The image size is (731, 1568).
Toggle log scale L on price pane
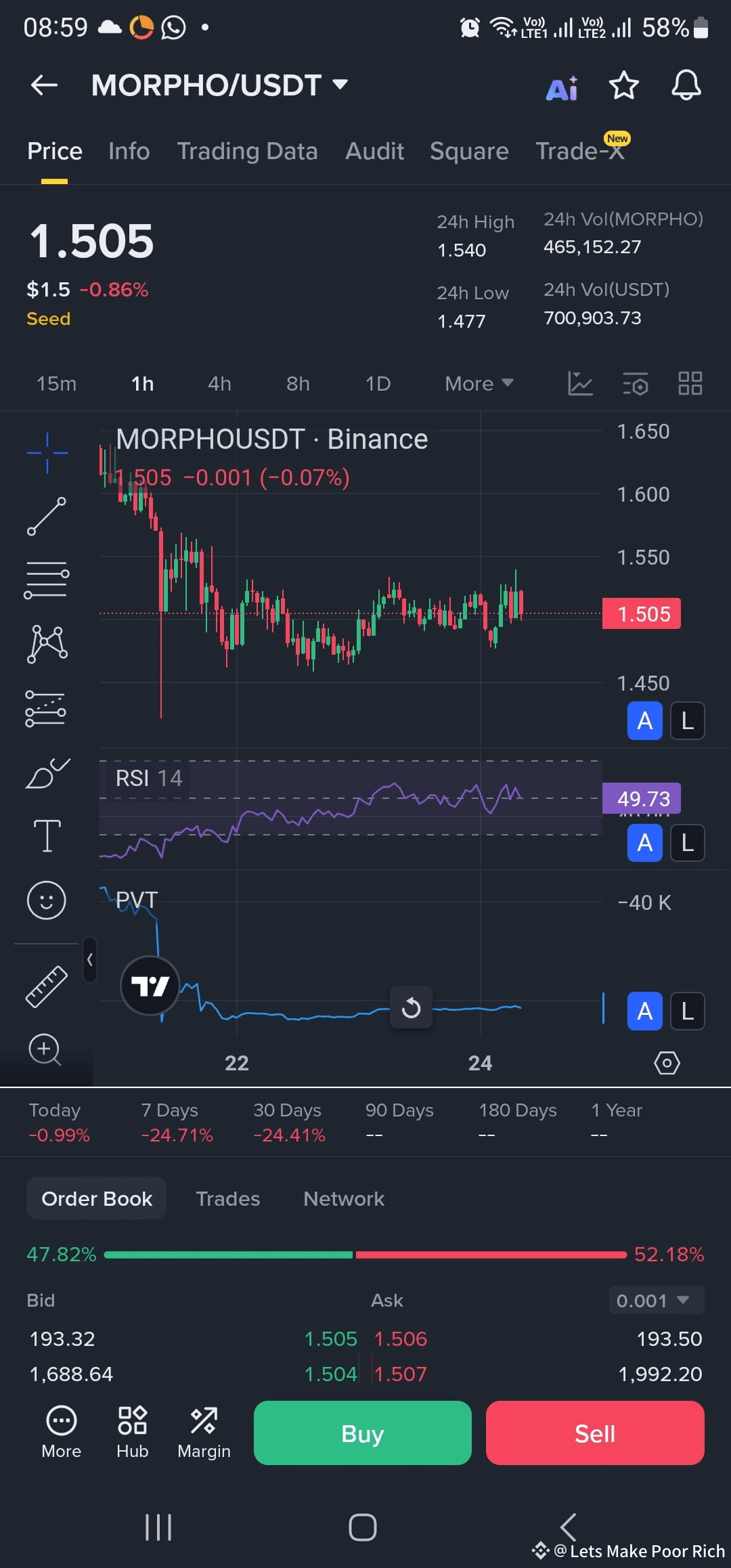pyautogui.click(x=688, y=721)
